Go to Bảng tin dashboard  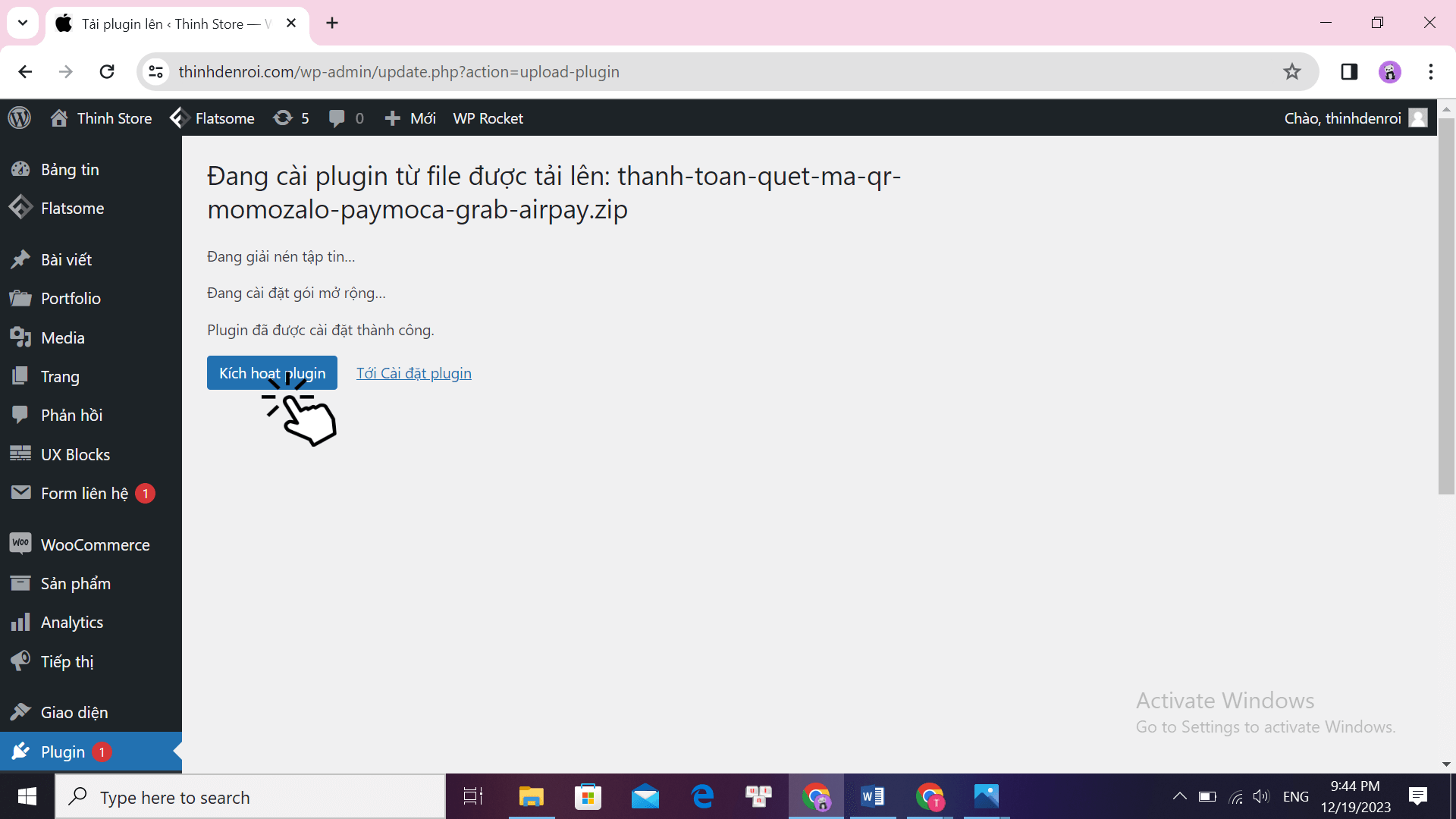[91, 169]
